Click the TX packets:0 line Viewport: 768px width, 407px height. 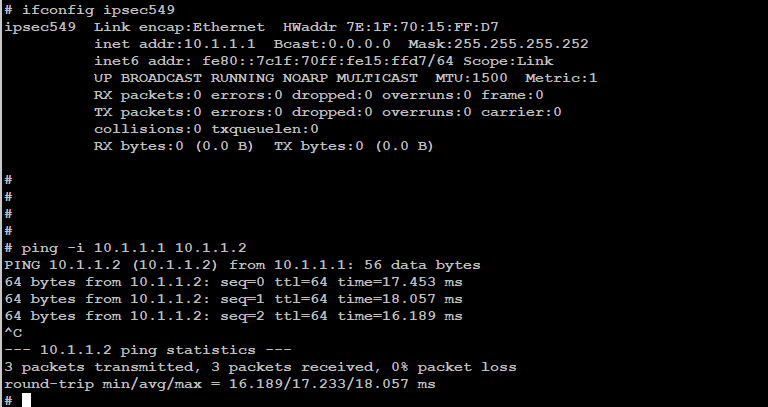328,112
